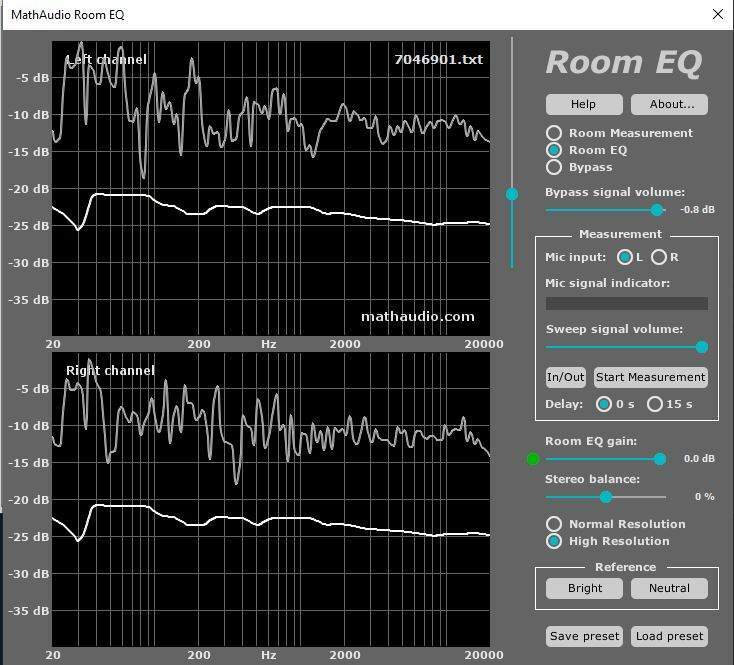The image size is (734, 665).
Task: Click the Room EQ gain slider handle
Action: click(x=660, y=459)
